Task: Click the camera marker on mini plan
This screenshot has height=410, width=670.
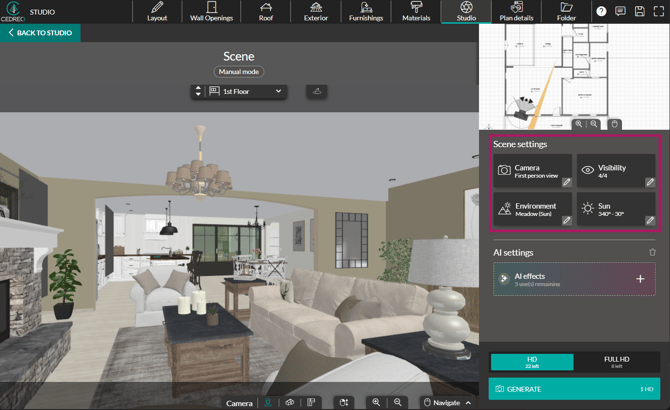Action: [x=521, y=114]
